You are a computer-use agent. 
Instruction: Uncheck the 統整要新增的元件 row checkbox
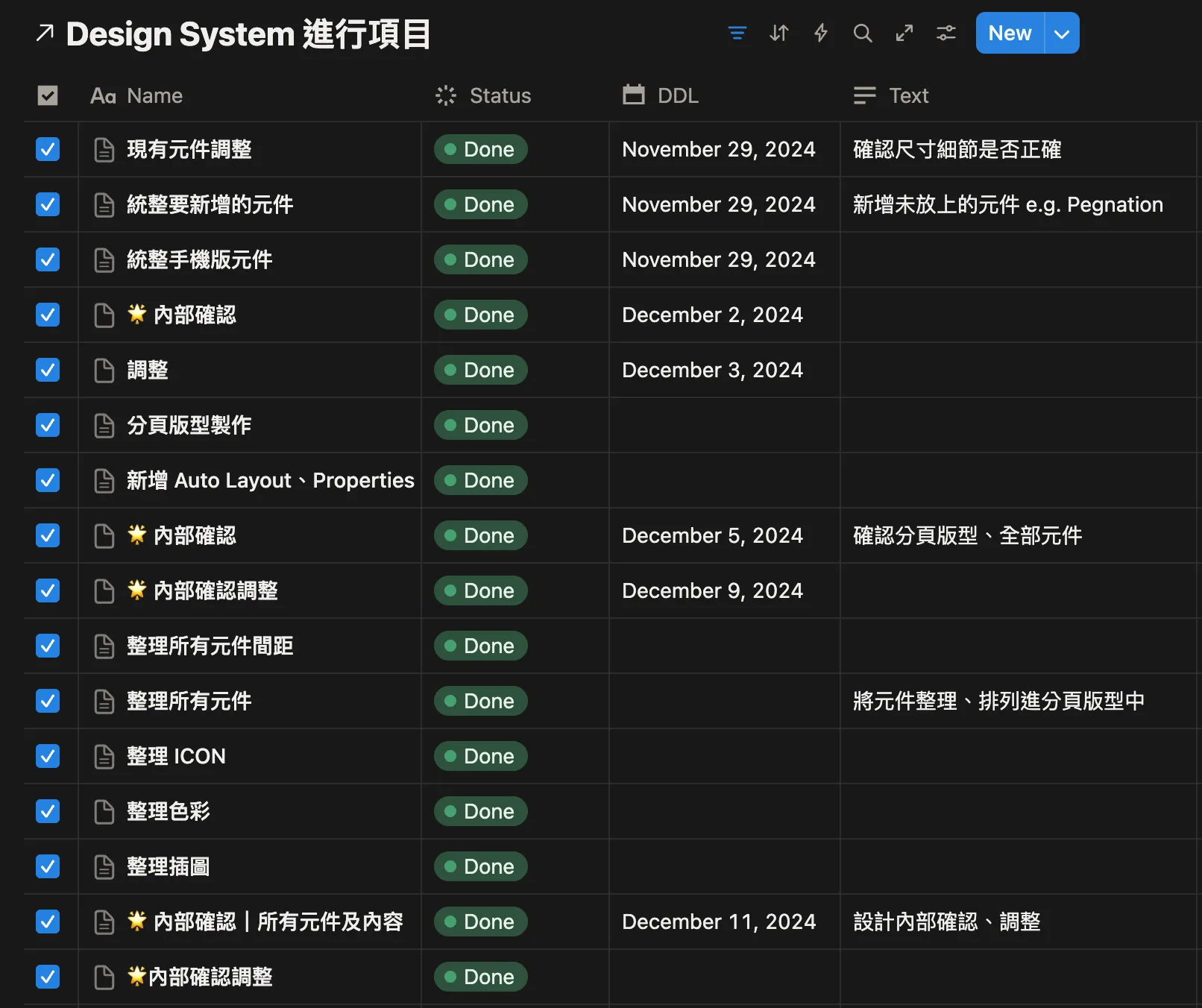click(48, 204)
